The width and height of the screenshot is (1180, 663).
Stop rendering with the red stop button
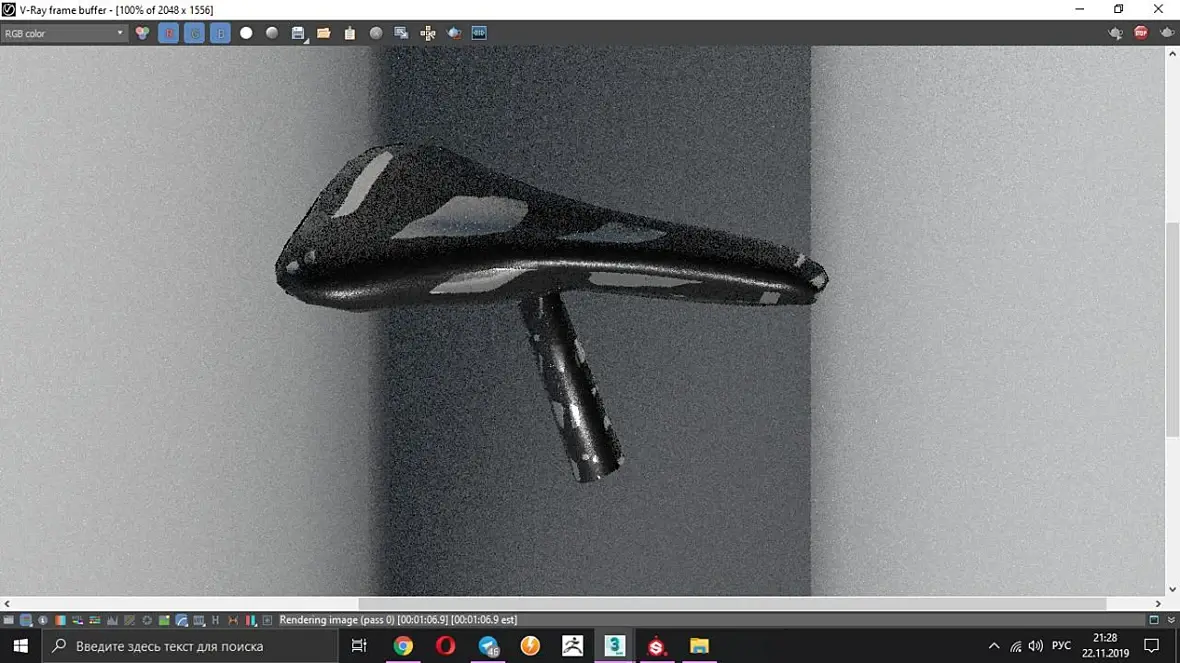pos(1141,33)
